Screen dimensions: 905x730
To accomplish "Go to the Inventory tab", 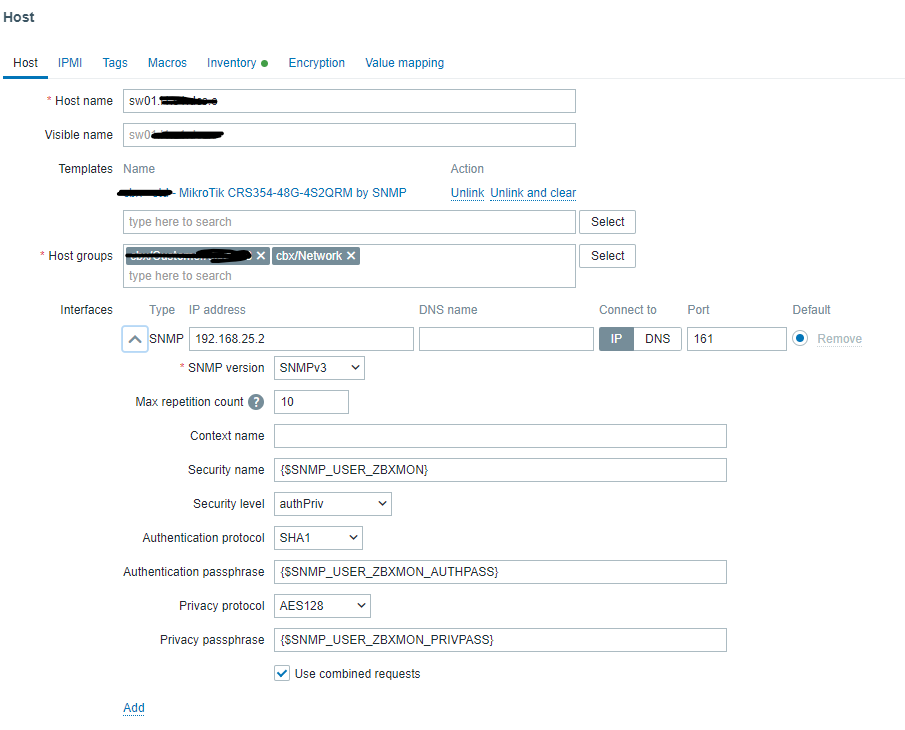I will [x=232, y=63].
